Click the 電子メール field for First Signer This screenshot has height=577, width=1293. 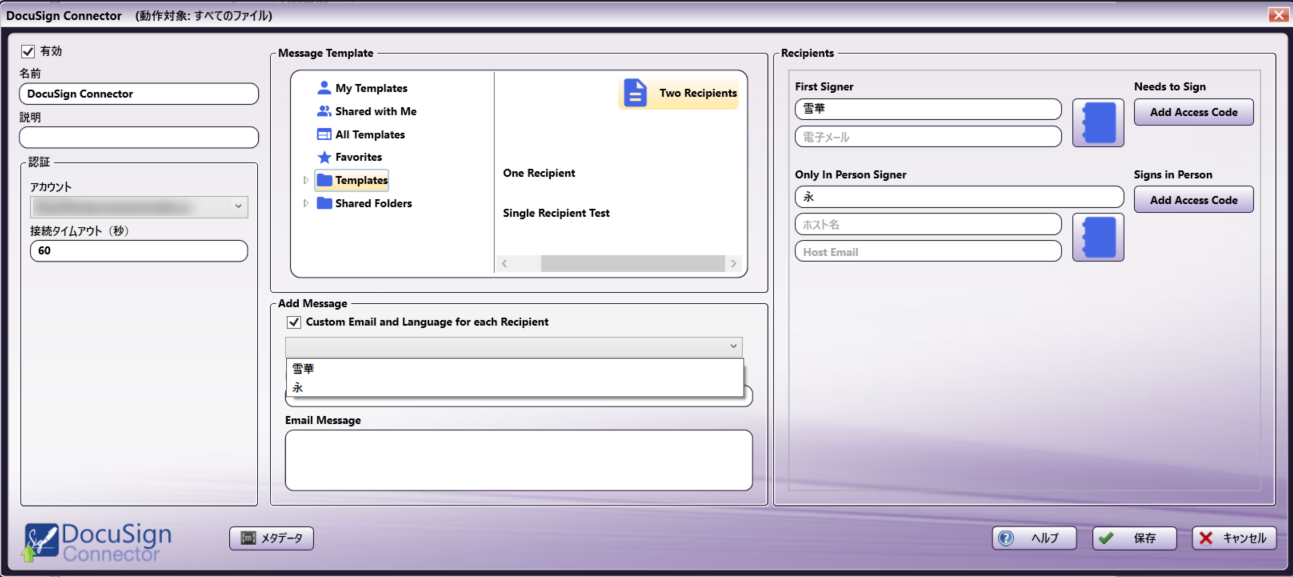tap(928, 137)
